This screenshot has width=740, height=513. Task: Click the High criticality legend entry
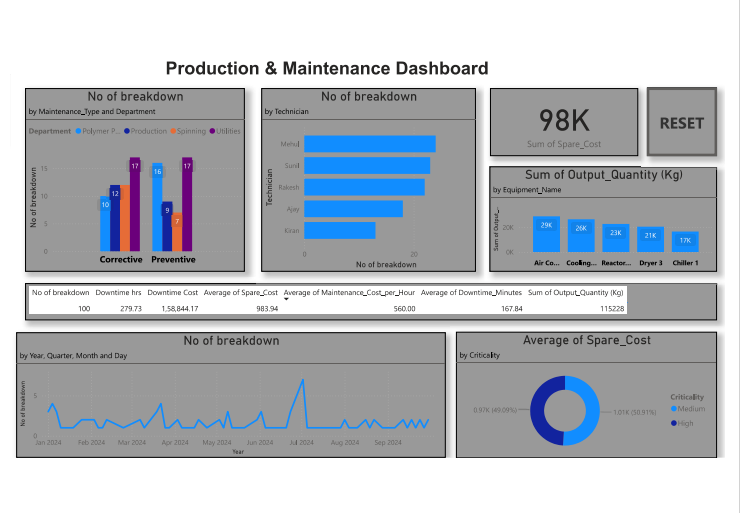(x=682, y=423)
